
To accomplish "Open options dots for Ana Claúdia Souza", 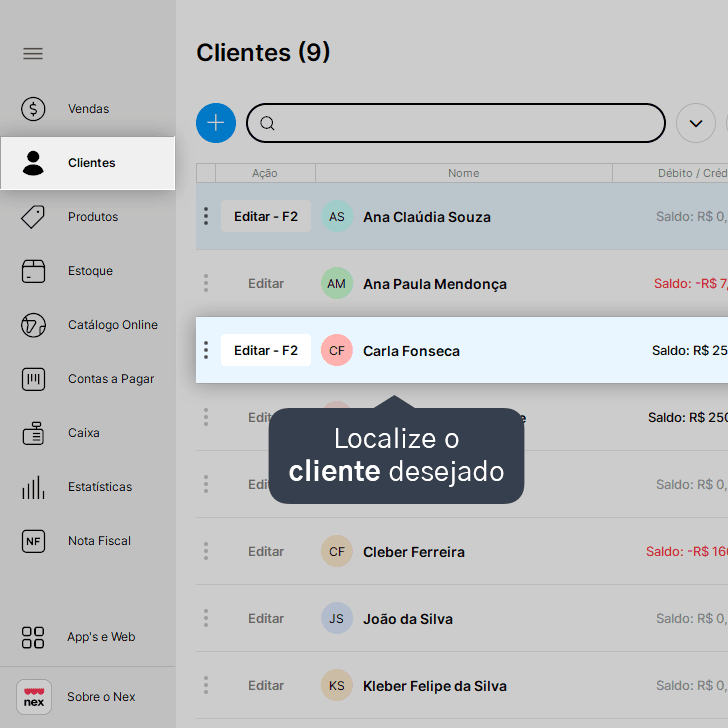I will pyautogui.click(x=206, y=216).
